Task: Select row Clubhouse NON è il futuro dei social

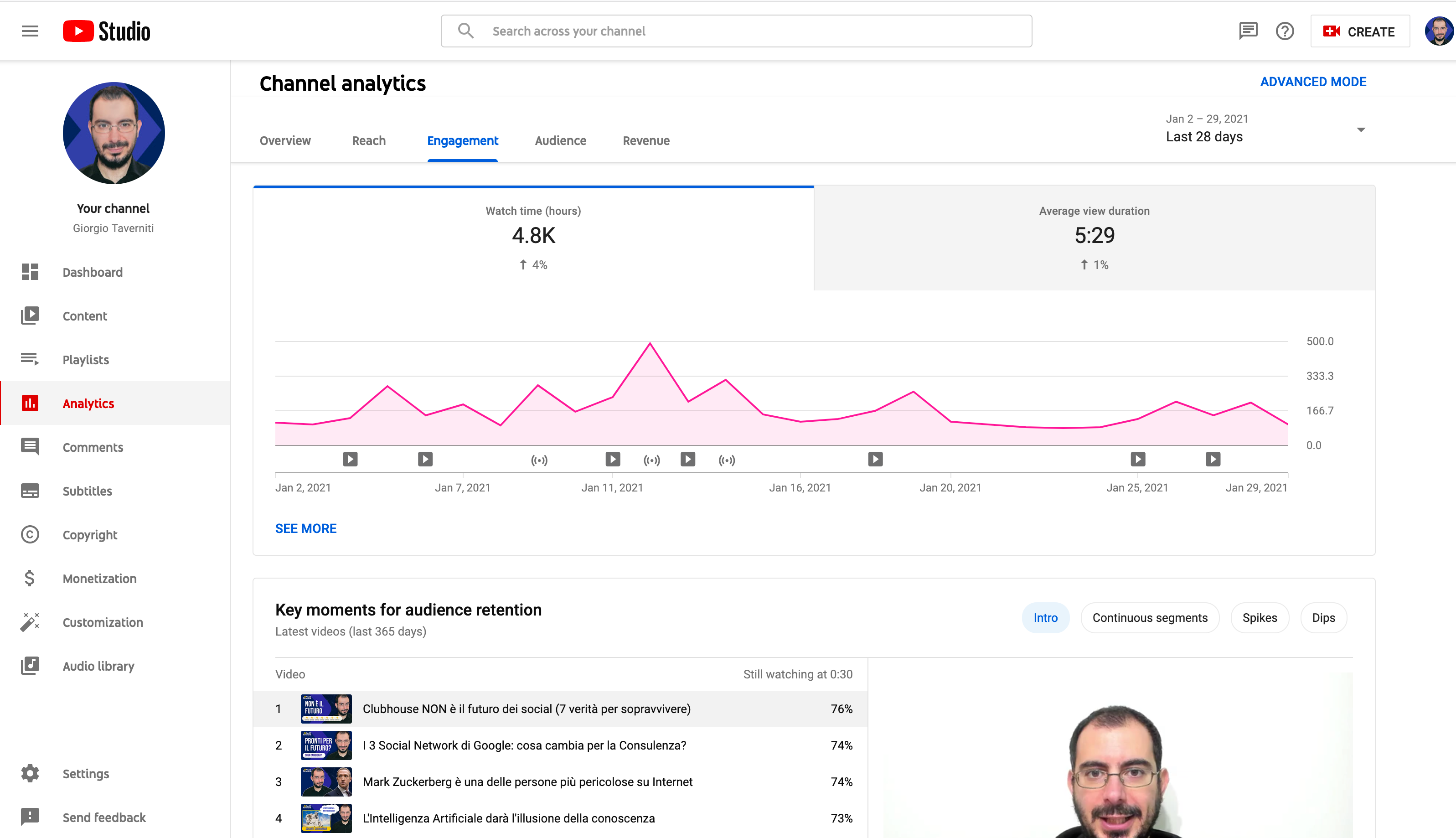Action: coord(560,709)
